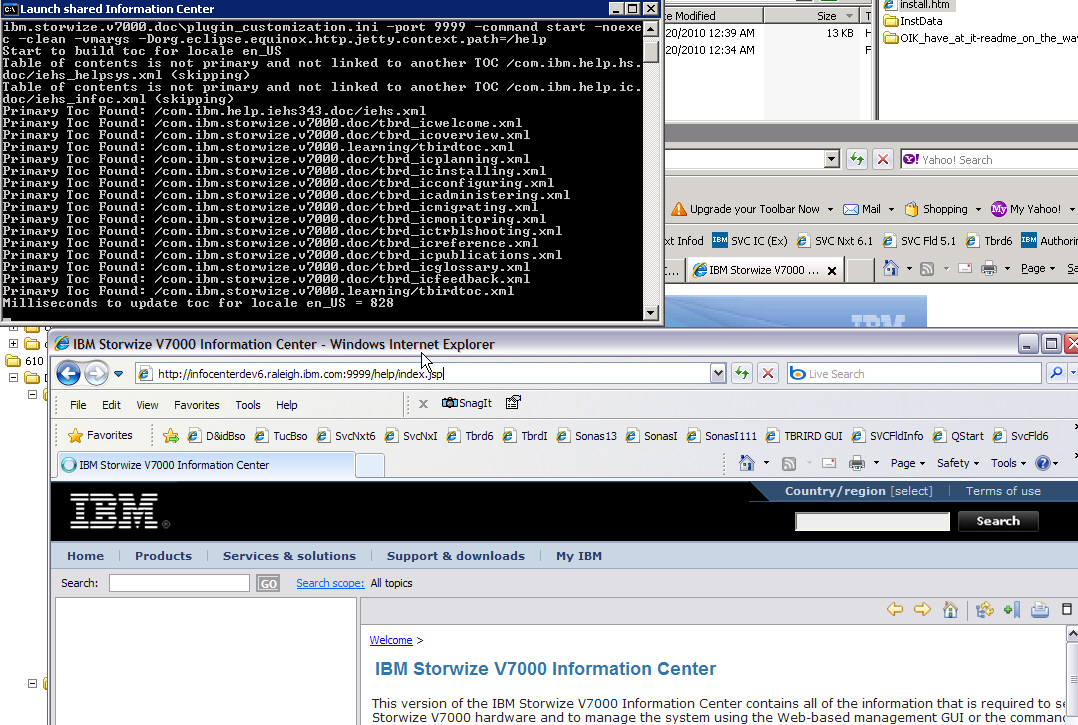The height and width of the screenshot is (725, 1078).
Task: Open the Favorites menu
Action: point(197,405)
